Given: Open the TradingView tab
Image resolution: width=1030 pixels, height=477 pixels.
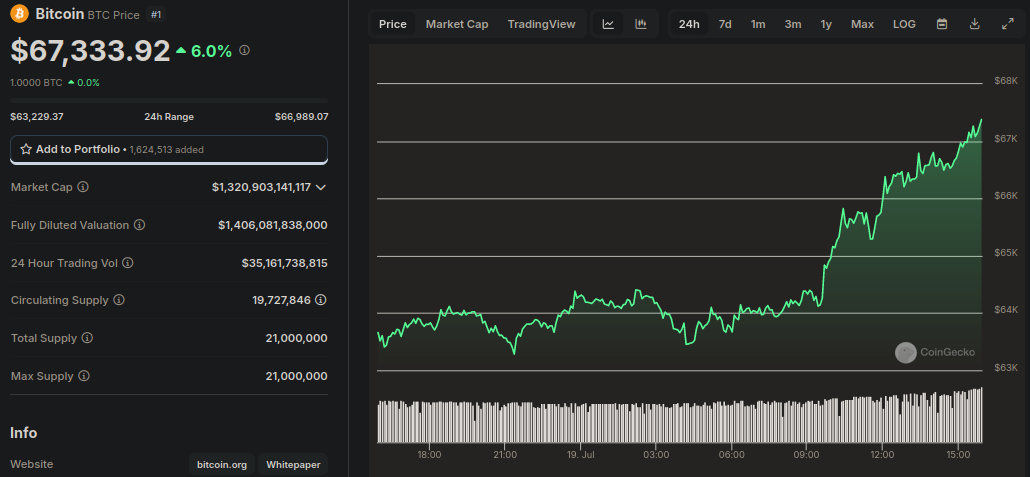Looking at the screenshot, I should tap(541, 24).
